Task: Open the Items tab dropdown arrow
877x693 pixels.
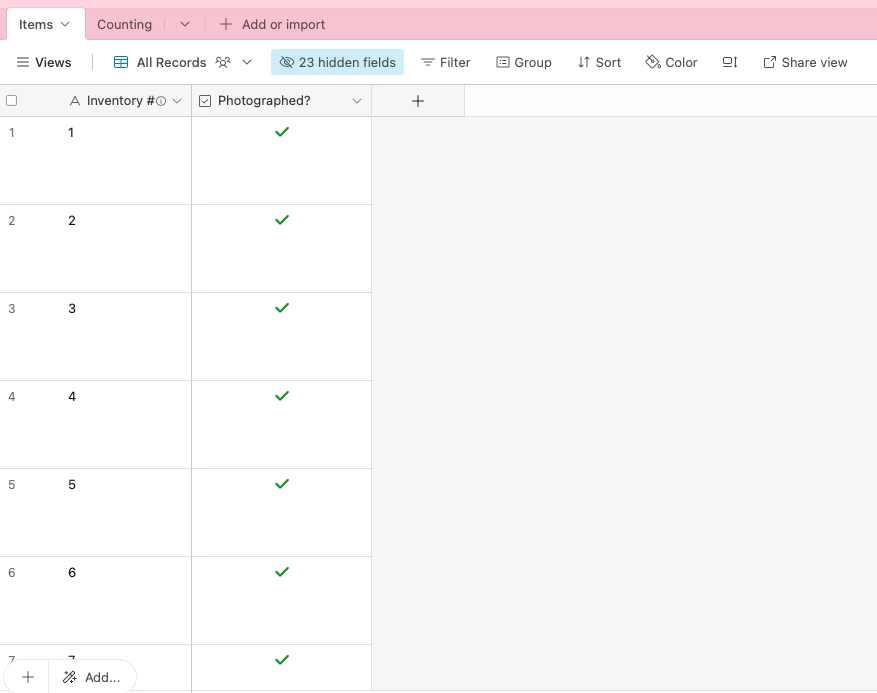Action: point(65,24)
